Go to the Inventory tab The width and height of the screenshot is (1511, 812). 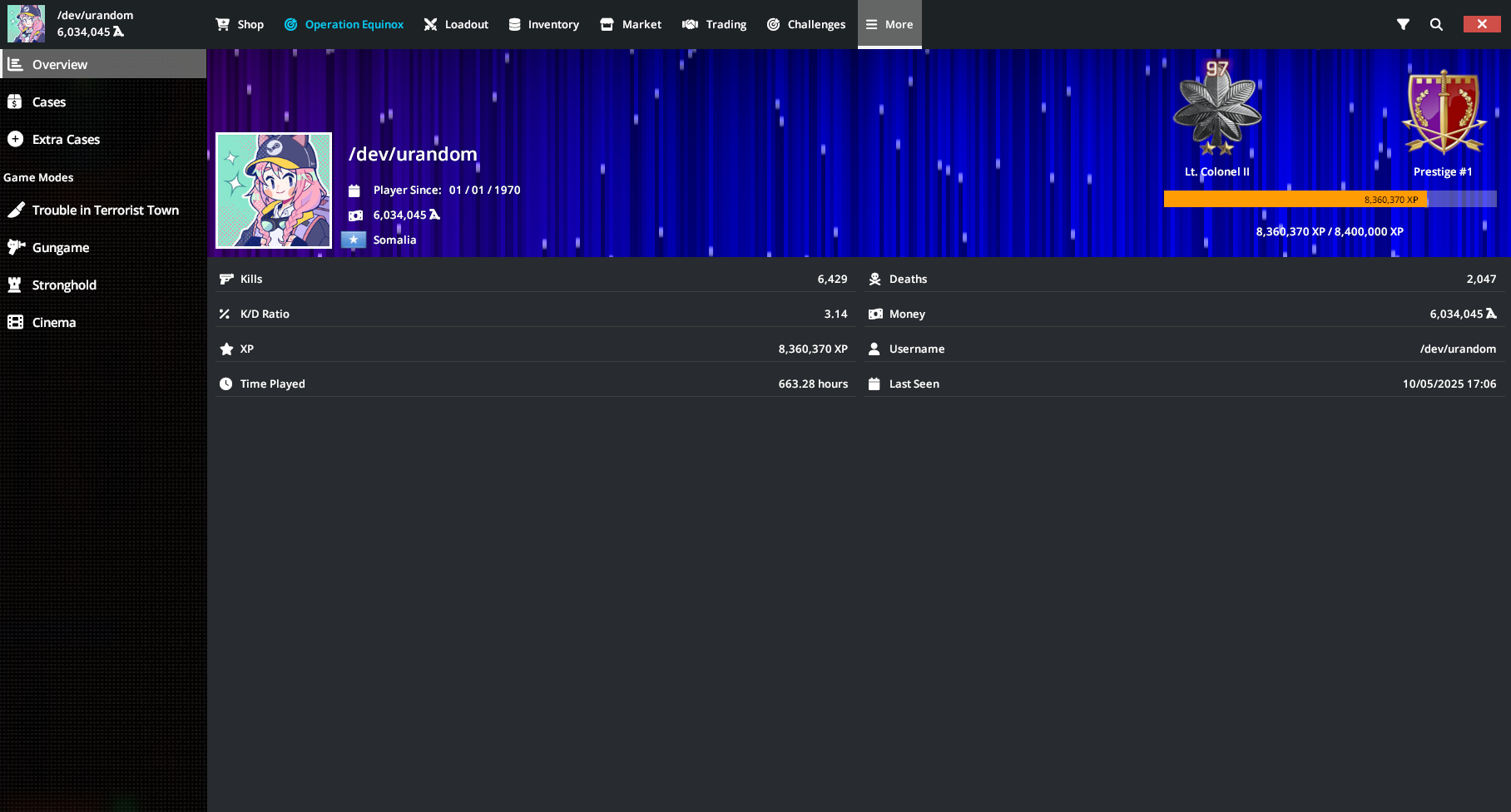point(543,24)
